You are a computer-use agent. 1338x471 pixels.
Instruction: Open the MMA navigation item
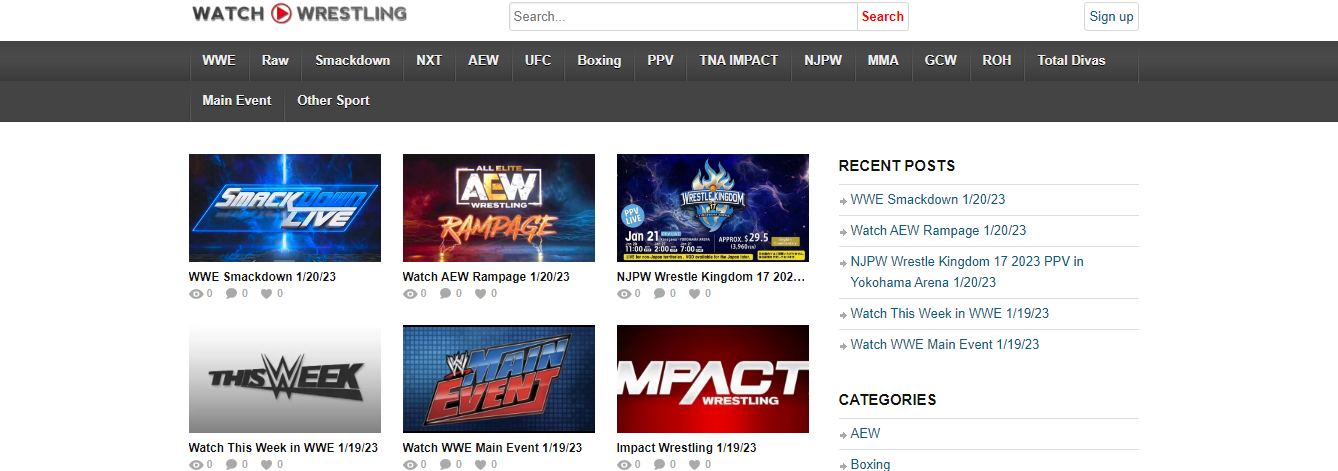pos(883,60)
